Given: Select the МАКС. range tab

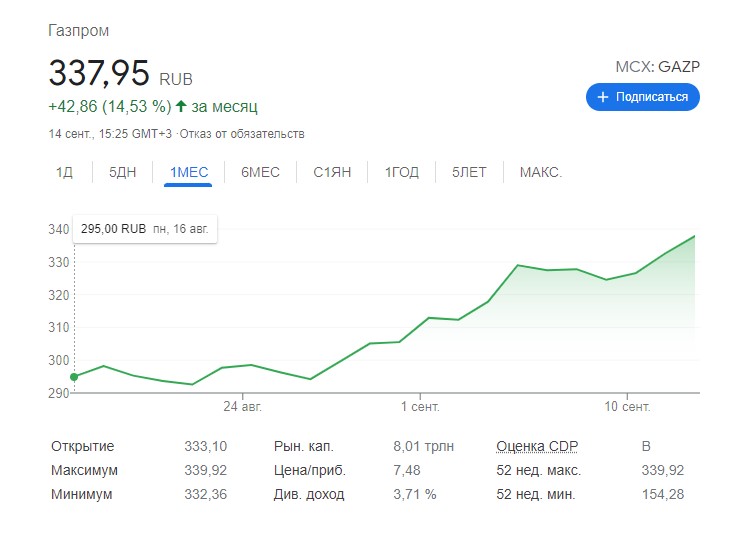Looking at the screenshot, I should pos(541,172).
